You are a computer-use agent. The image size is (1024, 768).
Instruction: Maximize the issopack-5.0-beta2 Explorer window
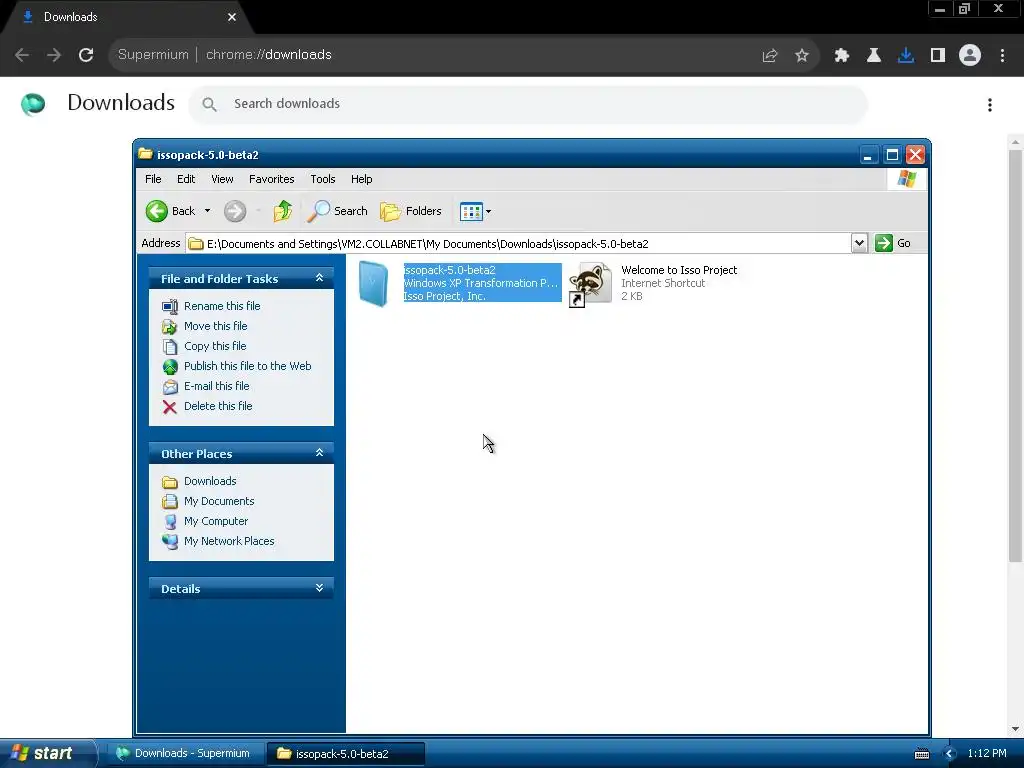tap(892, 155)
